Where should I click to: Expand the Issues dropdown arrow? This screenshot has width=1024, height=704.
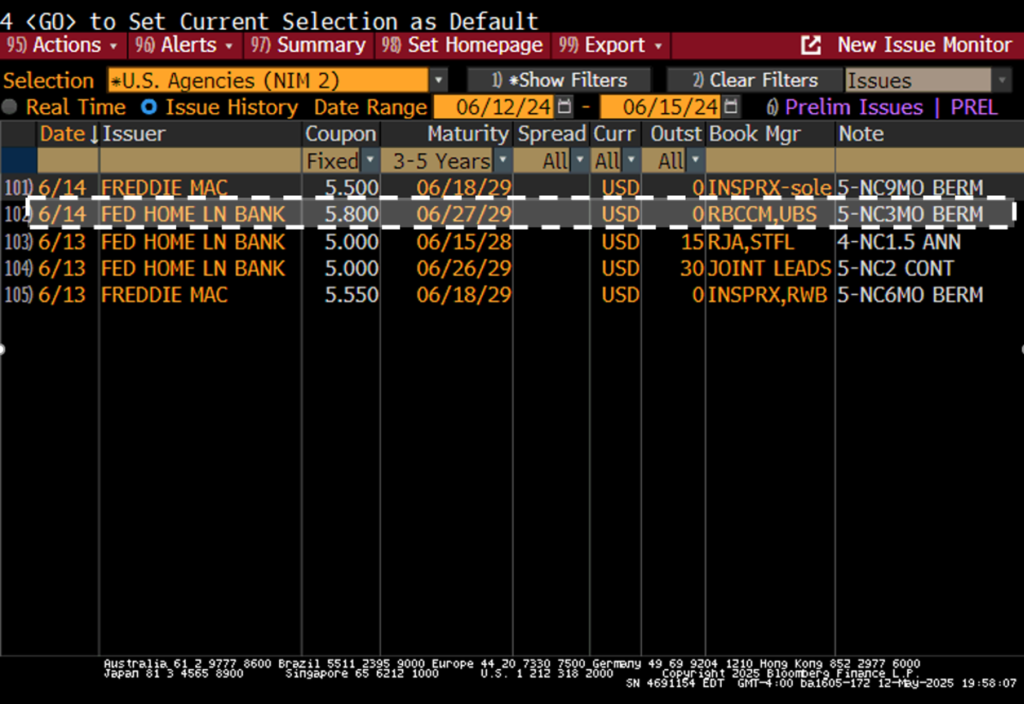point(1001,80)
